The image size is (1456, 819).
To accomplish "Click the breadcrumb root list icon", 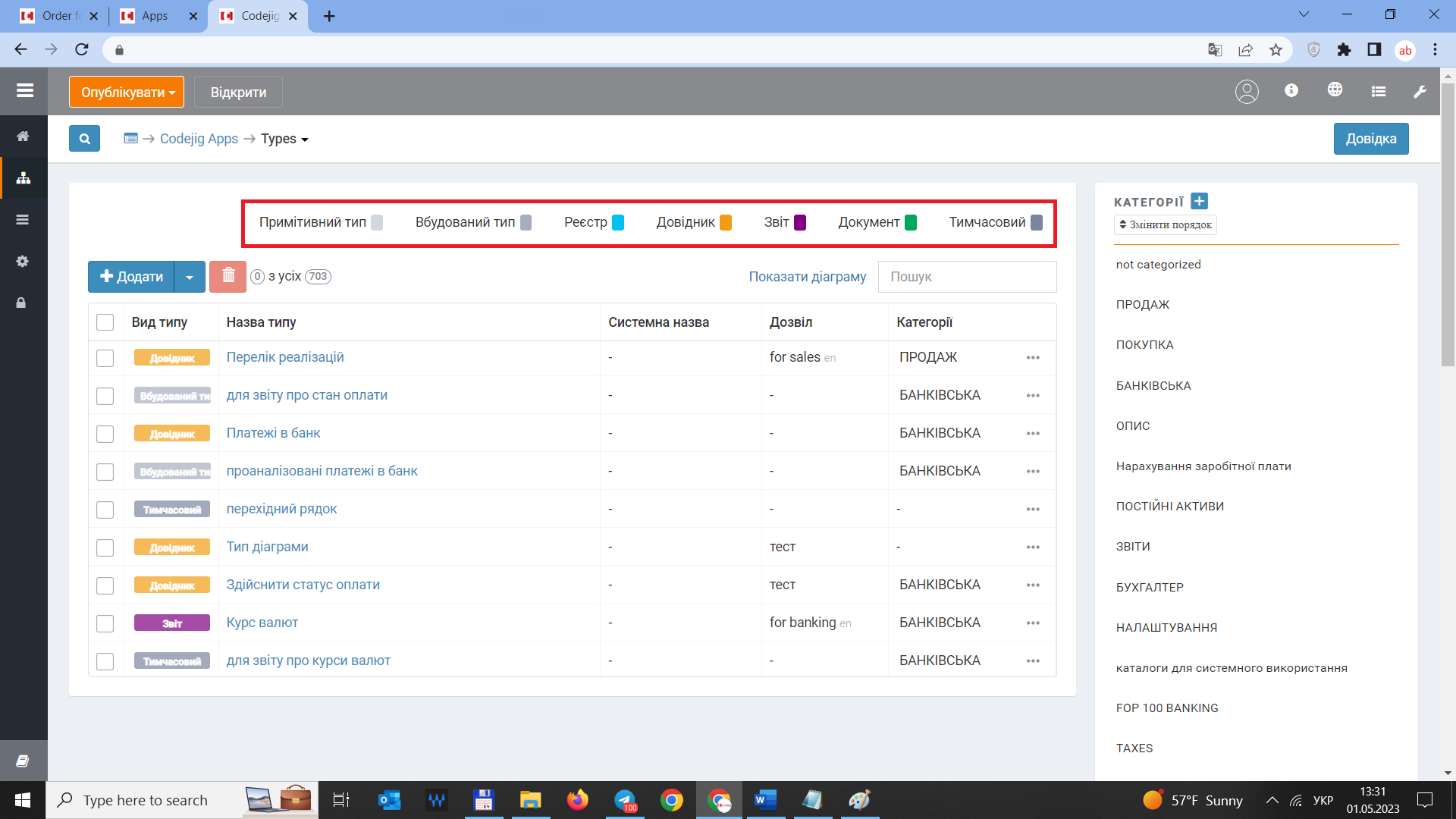I will (130, 139).
